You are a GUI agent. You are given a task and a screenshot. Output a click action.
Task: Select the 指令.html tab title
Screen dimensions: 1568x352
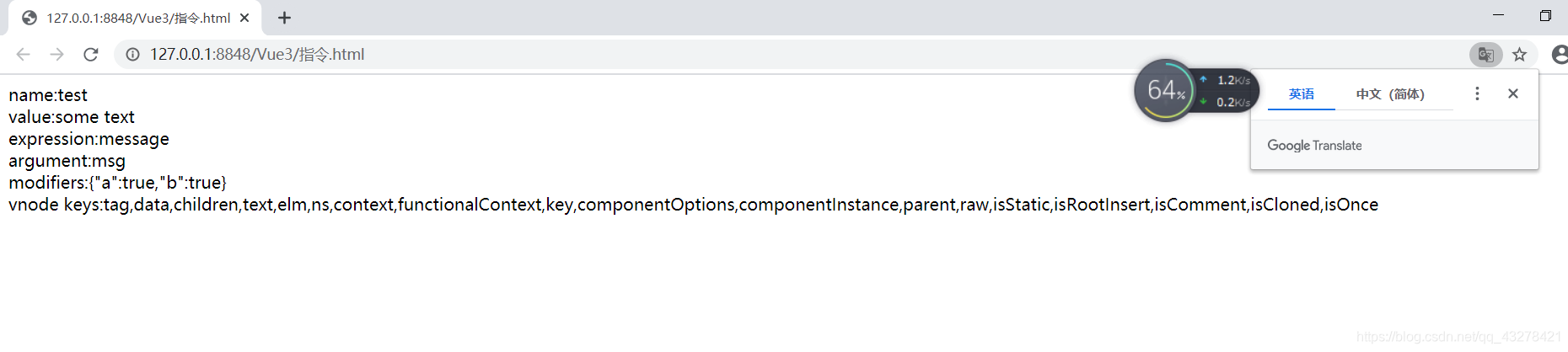[x=138, y=18]
